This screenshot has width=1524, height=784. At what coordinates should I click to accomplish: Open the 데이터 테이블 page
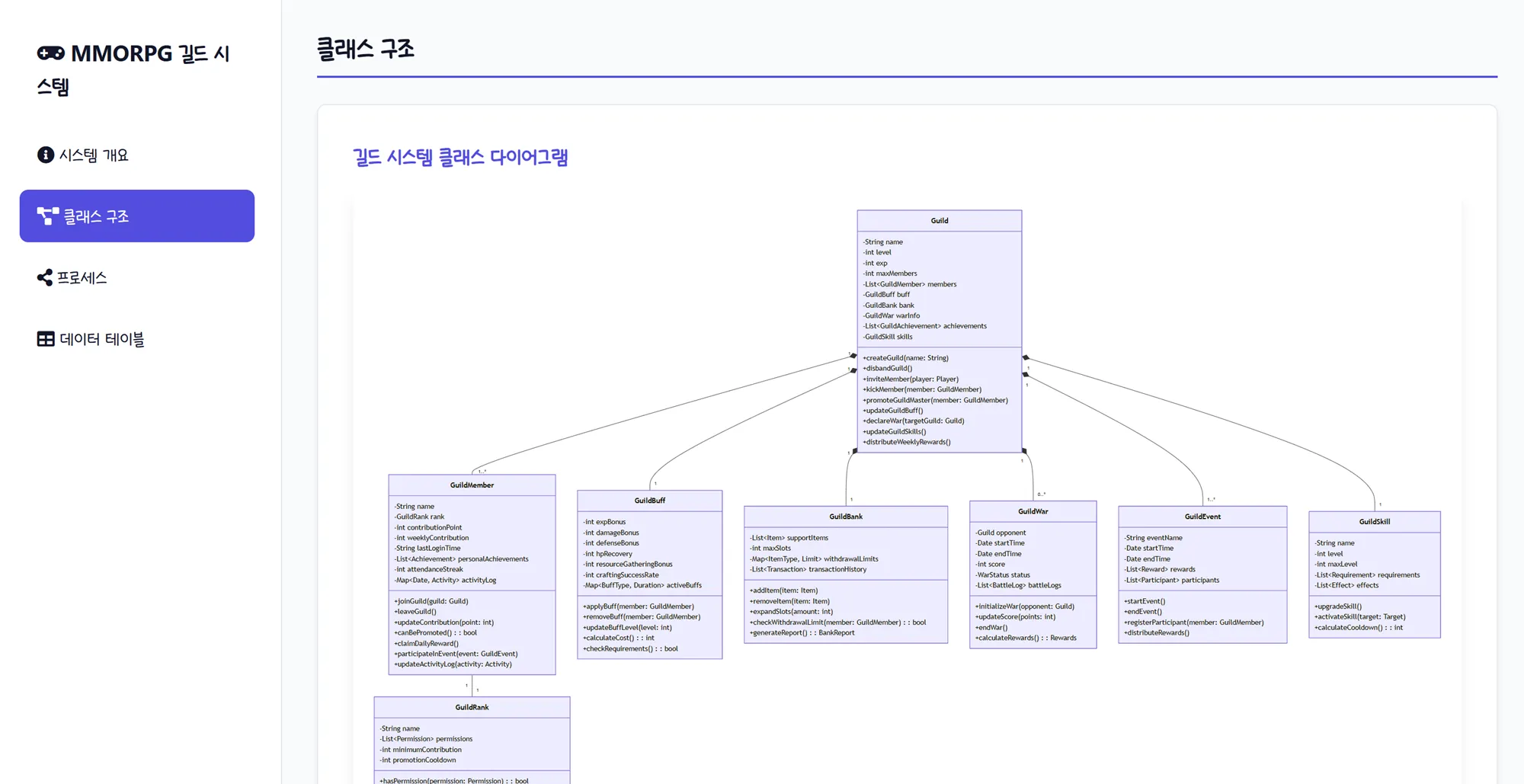point(104,338)
